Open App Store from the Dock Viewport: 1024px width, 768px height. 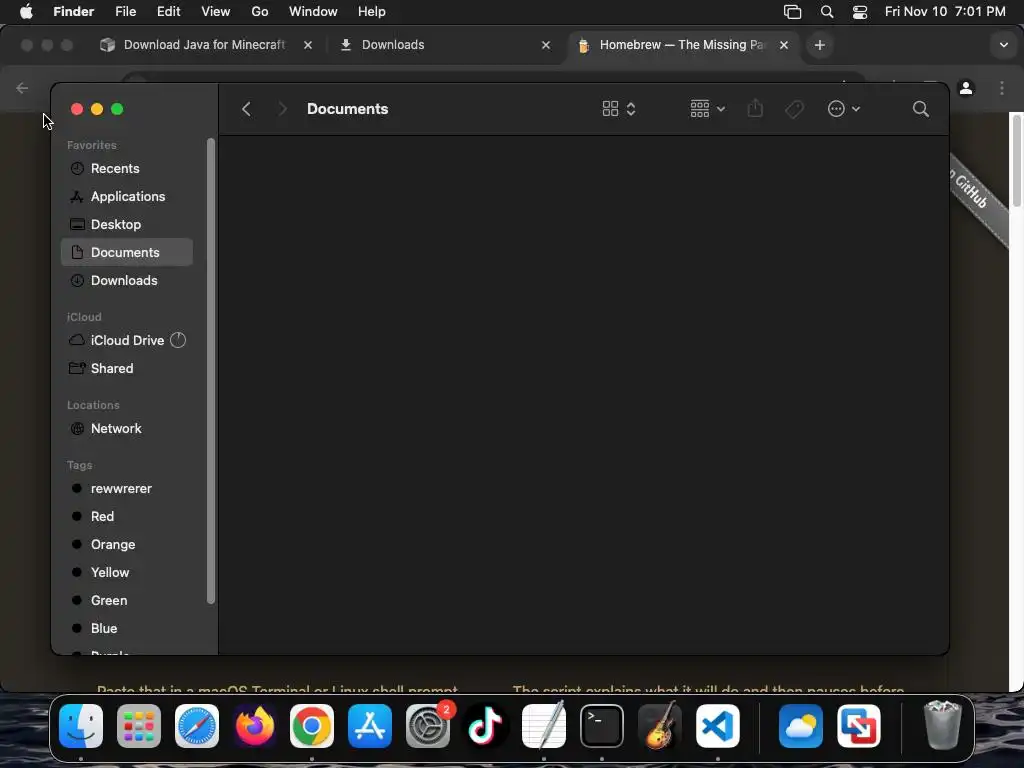pyautogui.click(x=370, y=726)
